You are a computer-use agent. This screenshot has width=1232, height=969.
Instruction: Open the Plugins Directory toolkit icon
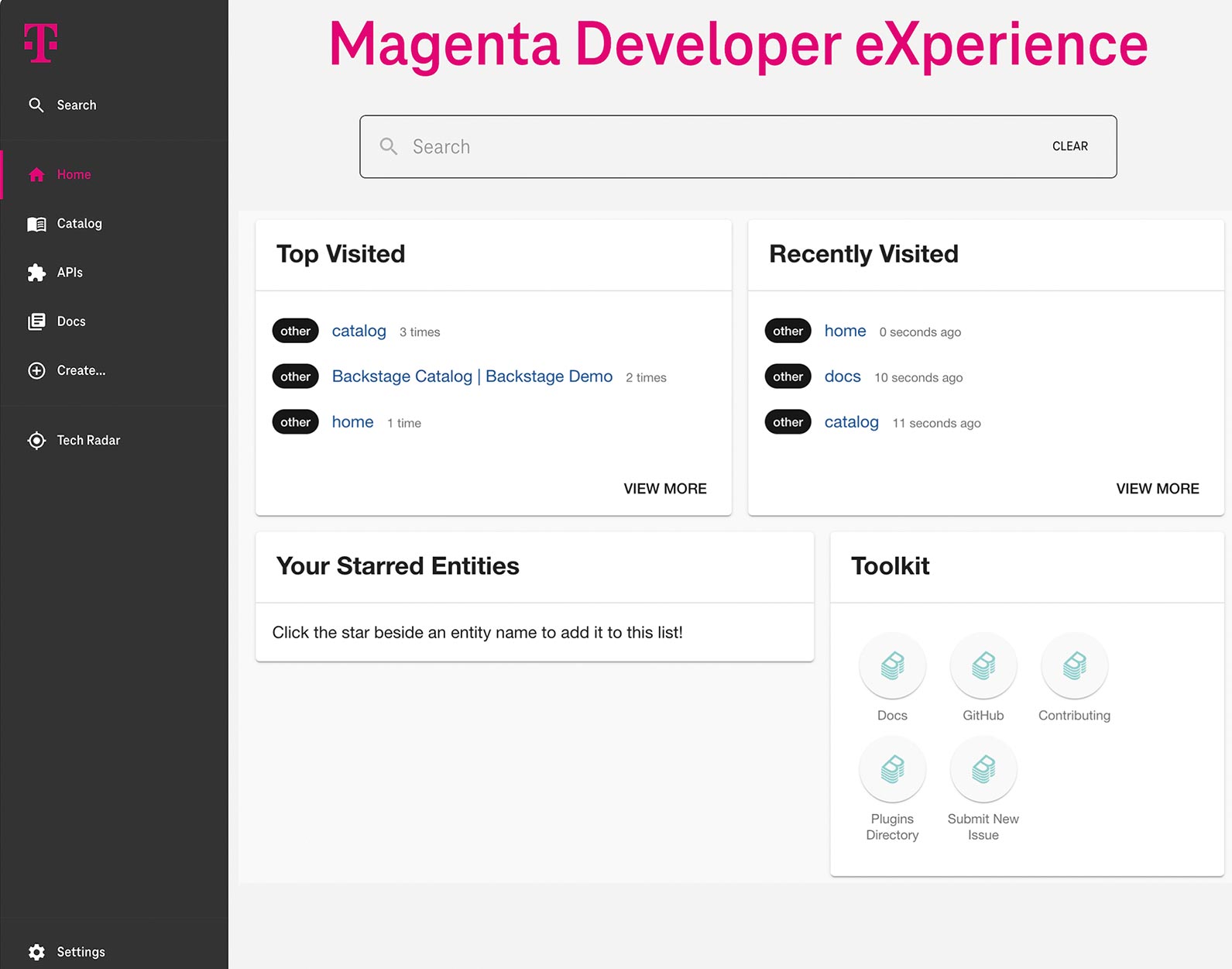point(892,769)
